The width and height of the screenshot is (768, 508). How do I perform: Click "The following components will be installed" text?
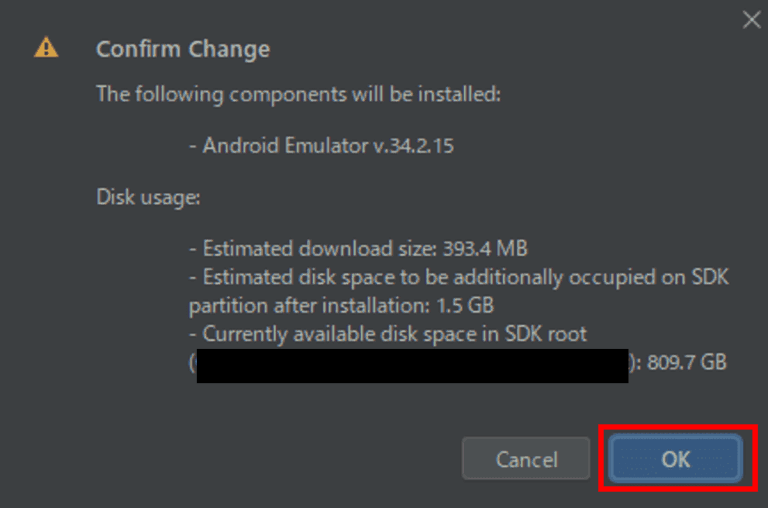point(298,94)
